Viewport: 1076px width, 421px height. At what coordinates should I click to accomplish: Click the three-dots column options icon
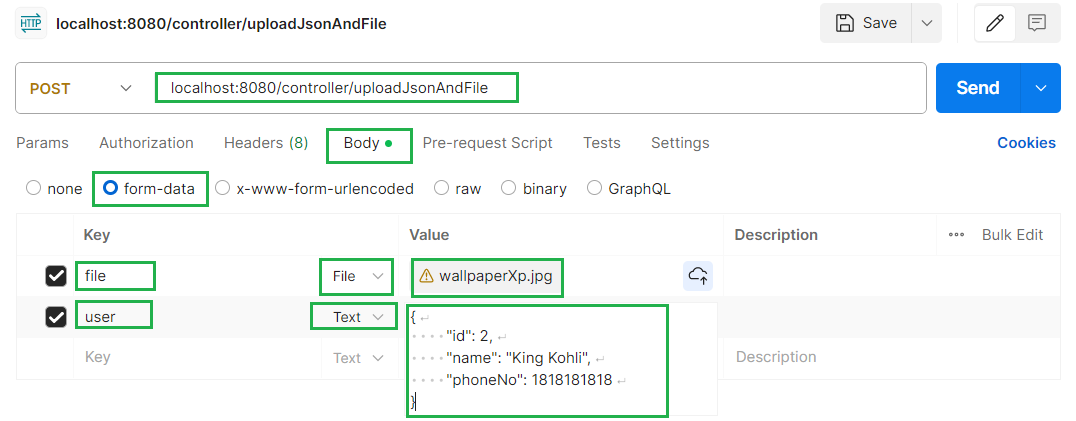(x=956, y=235)
